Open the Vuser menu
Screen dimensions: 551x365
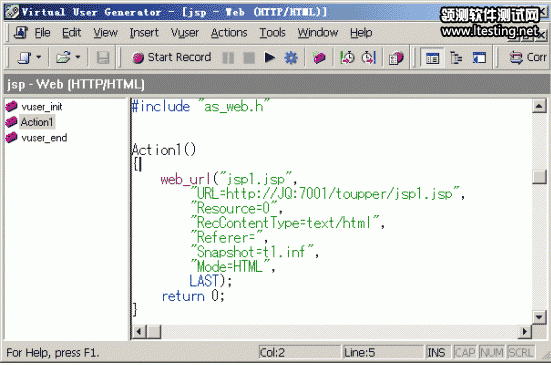(185, 33)
